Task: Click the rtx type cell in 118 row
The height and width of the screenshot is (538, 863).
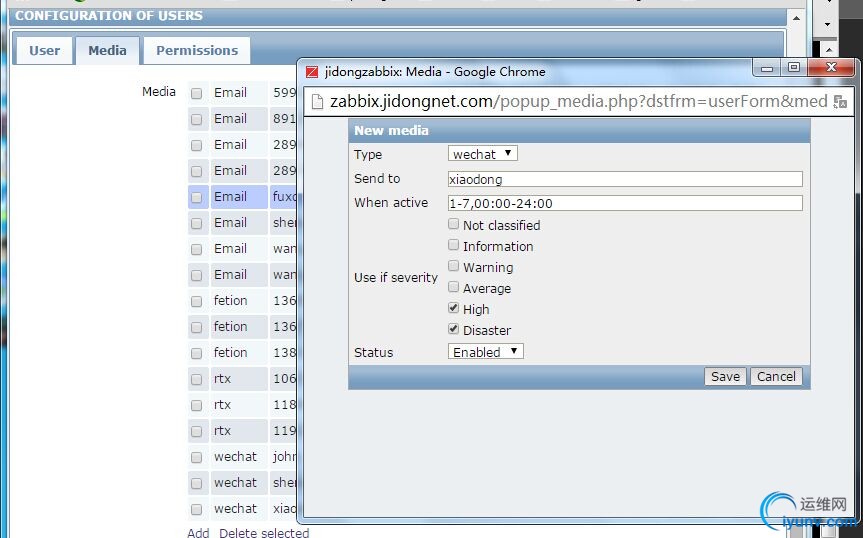Action: pyautogui.click(x=239, y=405)
